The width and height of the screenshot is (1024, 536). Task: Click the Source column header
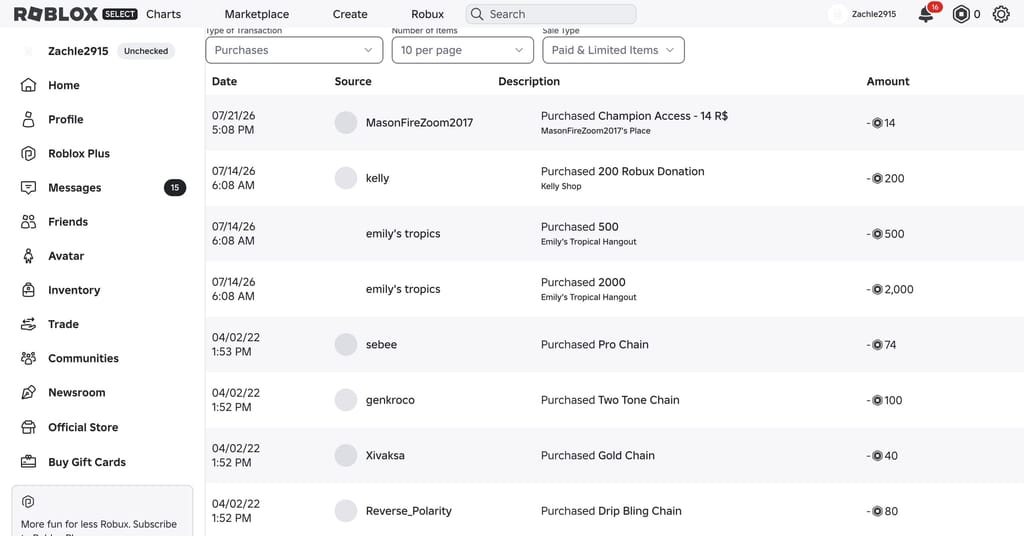353,81
